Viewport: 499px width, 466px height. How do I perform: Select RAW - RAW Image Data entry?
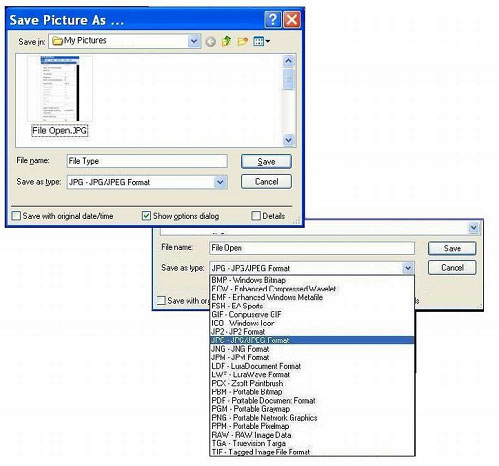pos(312,435)
